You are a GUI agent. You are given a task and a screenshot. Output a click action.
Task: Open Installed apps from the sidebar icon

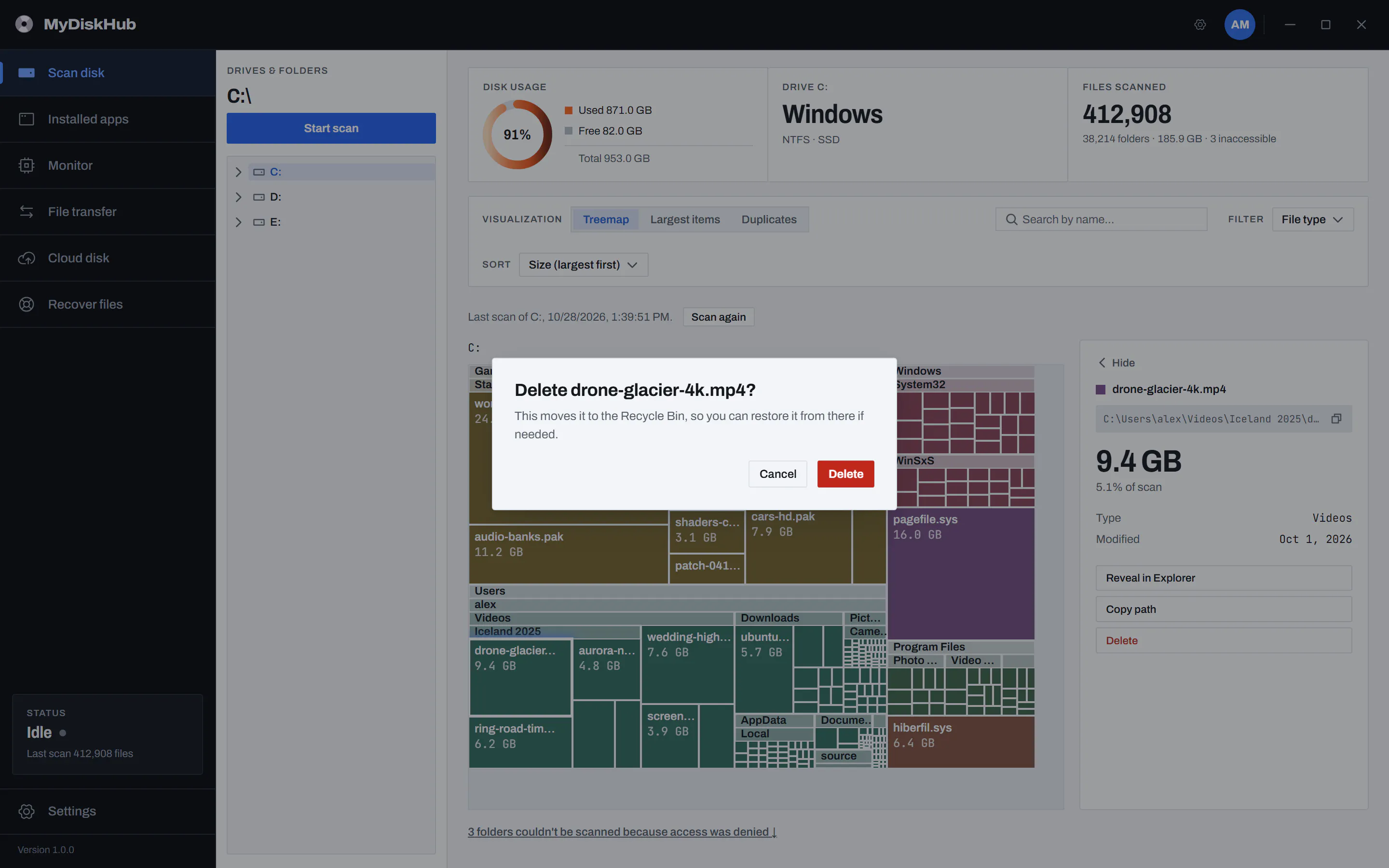pos(27,119)
